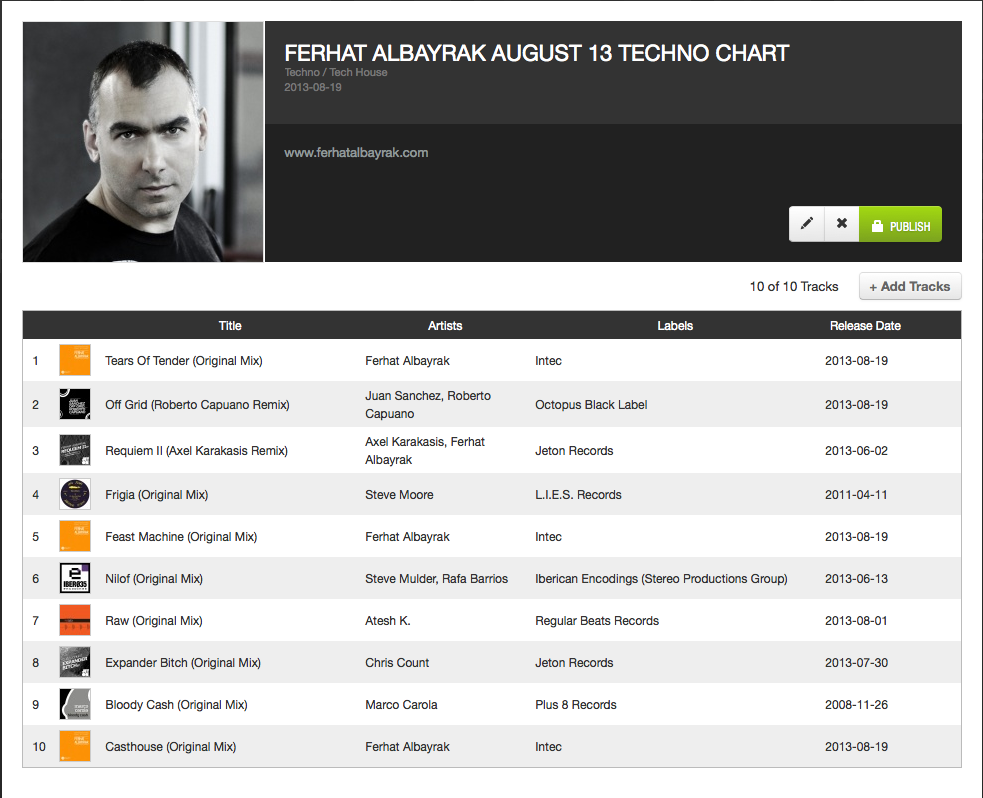Select the Release Date column header
The height and width of the screenshot is (798, 983).
865,325
